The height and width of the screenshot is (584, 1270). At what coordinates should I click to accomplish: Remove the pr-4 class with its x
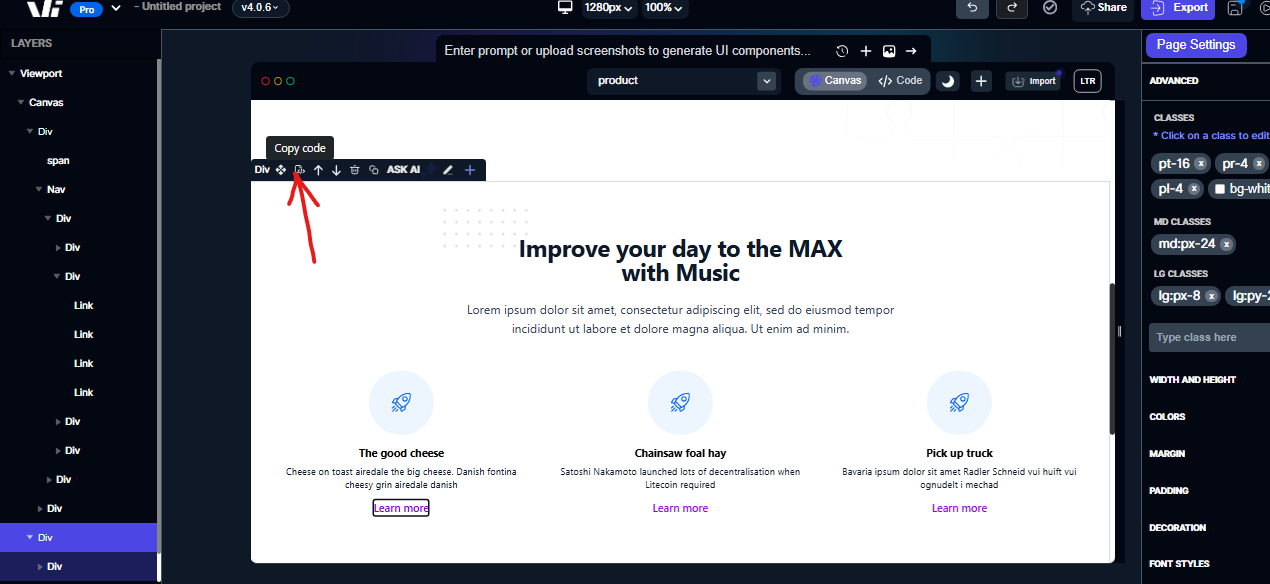pyautogui.click(x=1259, y=163)
